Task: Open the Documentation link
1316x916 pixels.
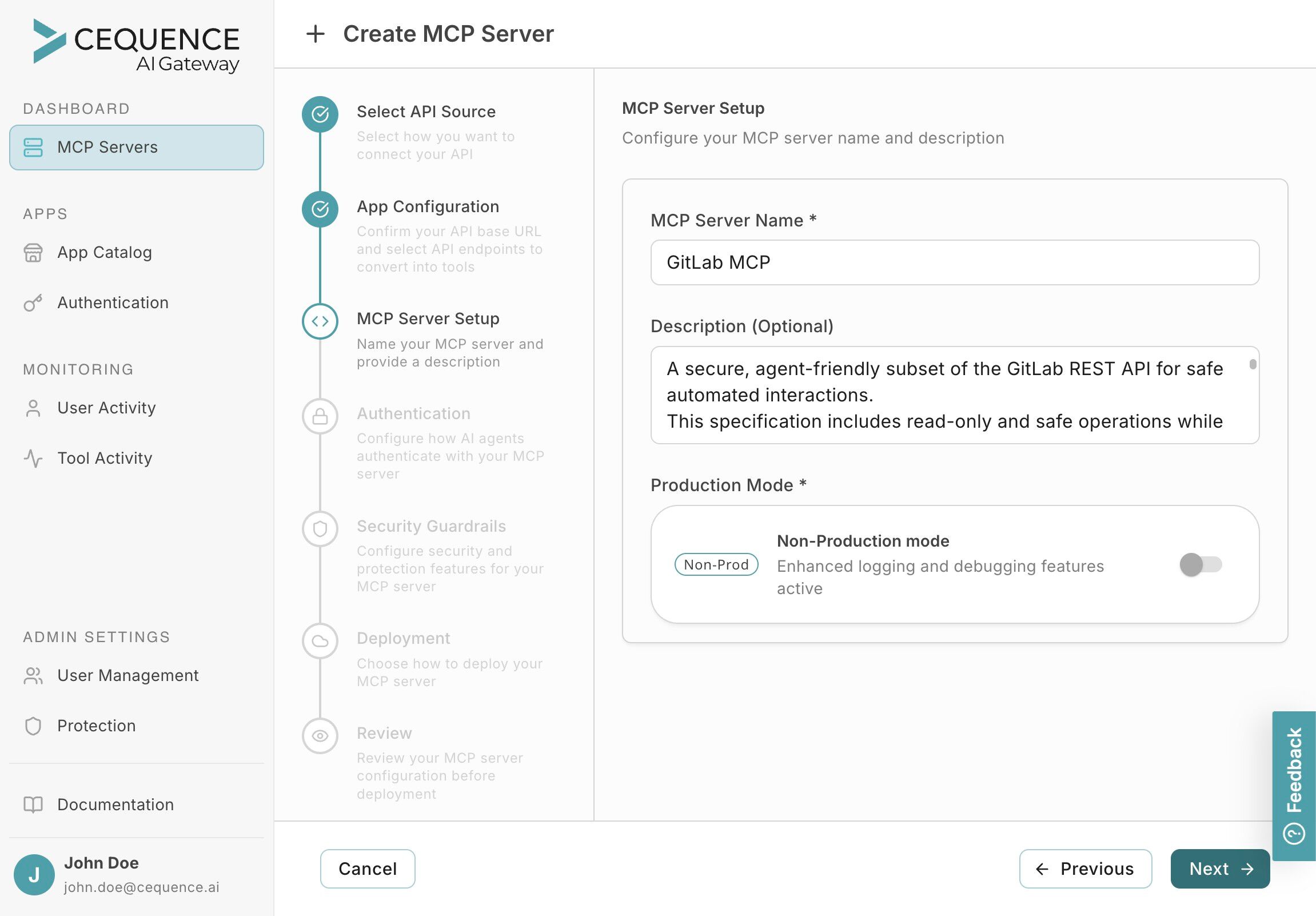Action: (x=115, y=805)
